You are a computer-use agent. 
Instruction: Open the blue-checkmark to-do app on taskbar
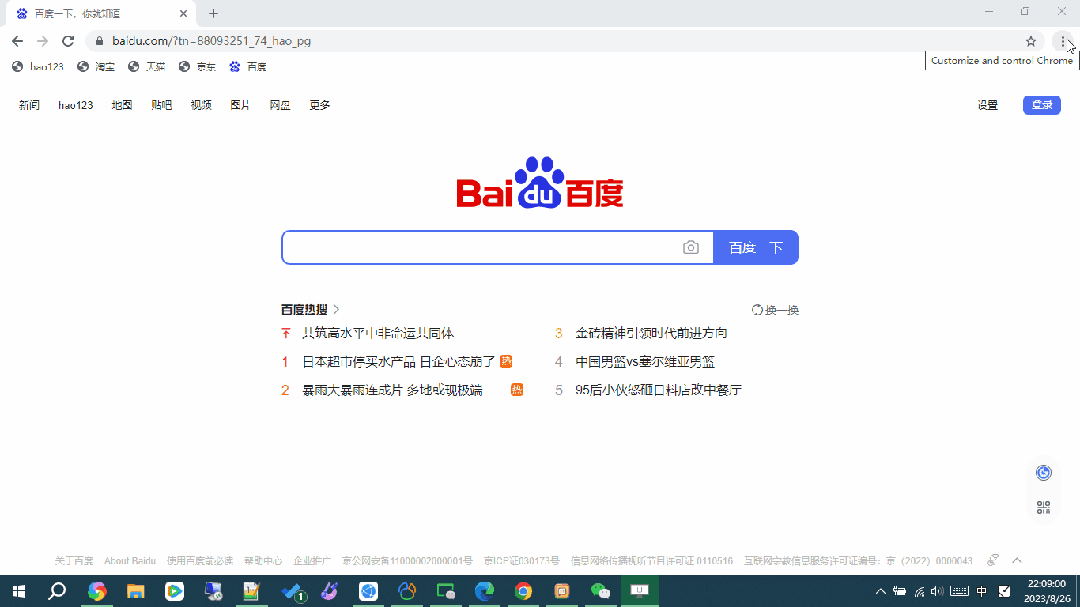point(293,591)
